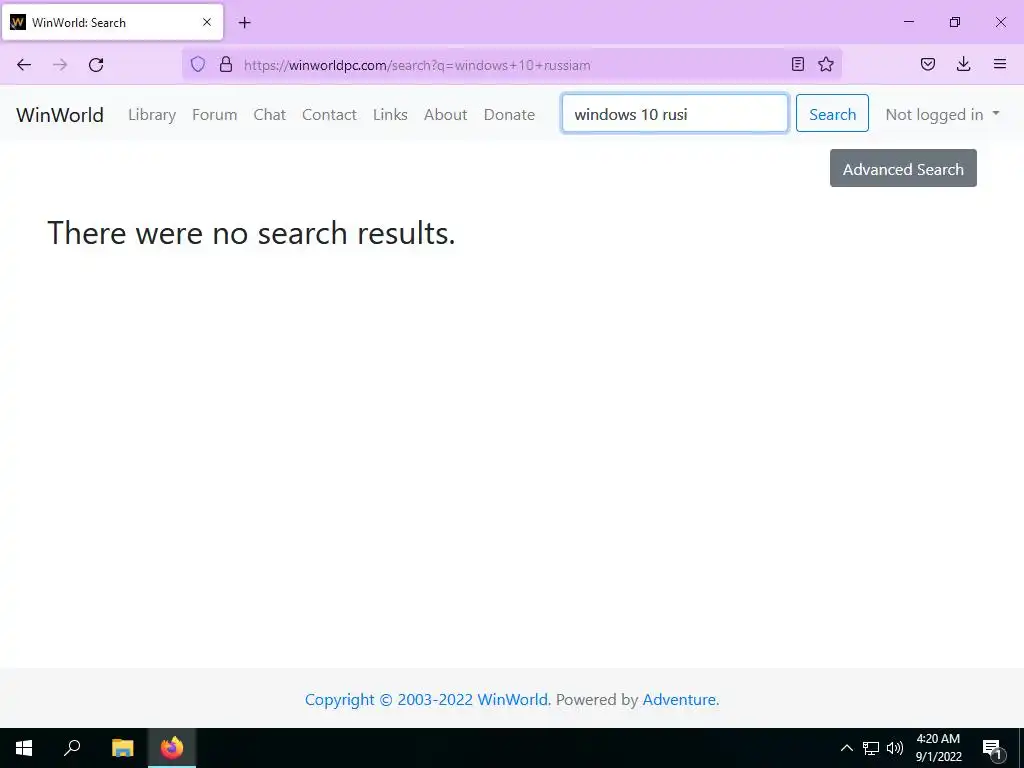Screen dimensions: 1024x768
Task: Go back one page in Firefox
Action: 24,65
